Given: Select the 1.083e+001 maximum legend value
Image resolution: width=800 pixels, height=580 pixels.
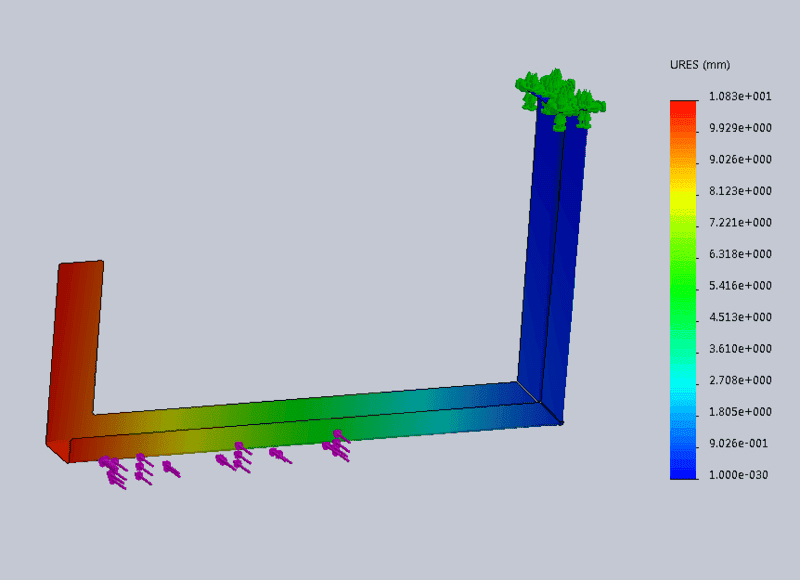Looking at the screenshot, I should [x=740, y=96].
